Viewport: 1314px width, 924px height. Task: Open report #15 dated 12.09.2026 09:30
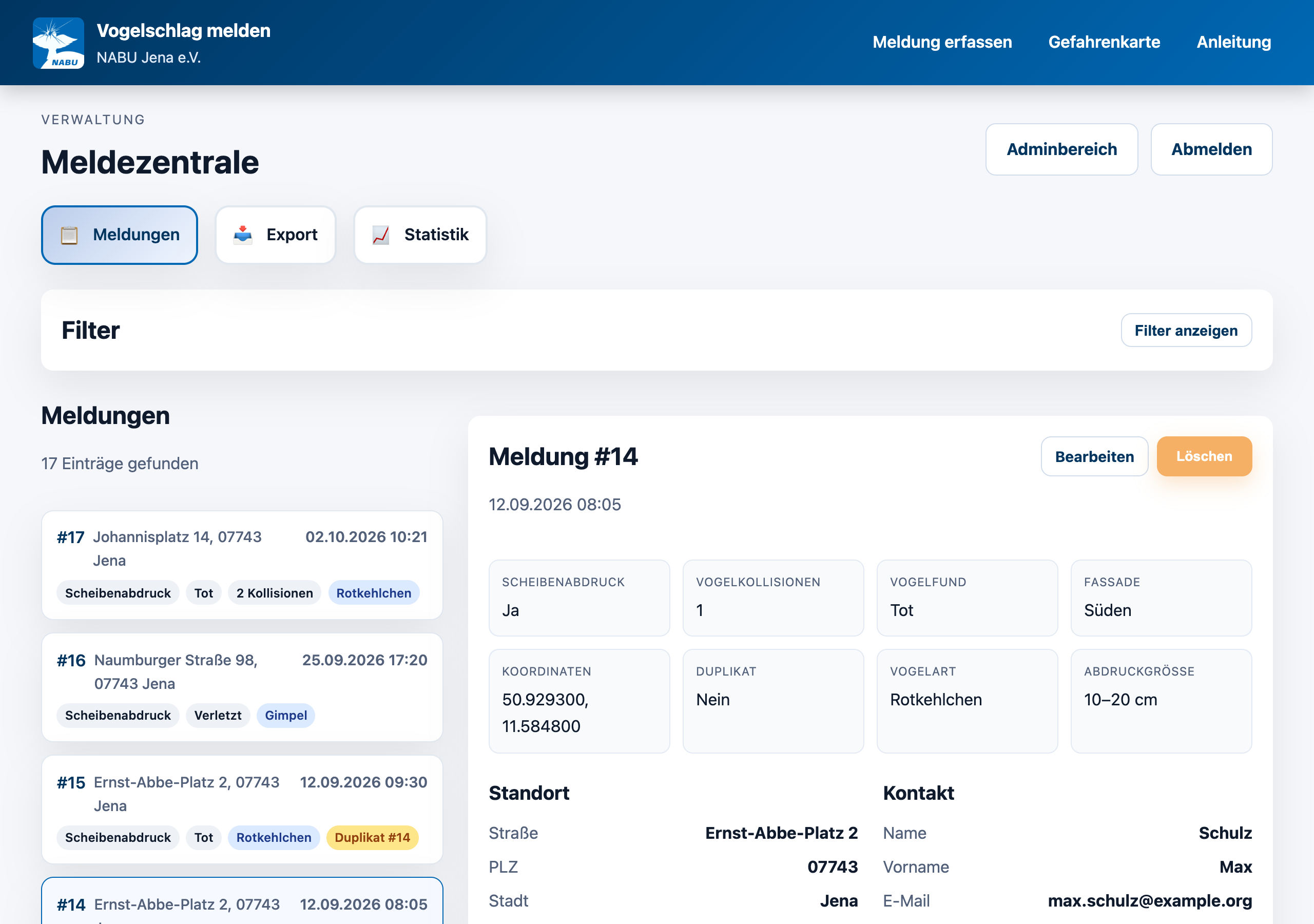pos(242,810)
